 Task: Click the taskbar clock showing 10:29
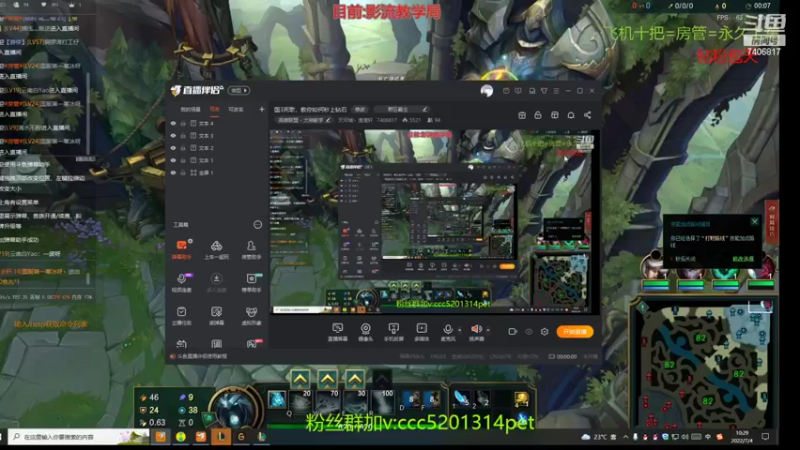coord(742,437)
